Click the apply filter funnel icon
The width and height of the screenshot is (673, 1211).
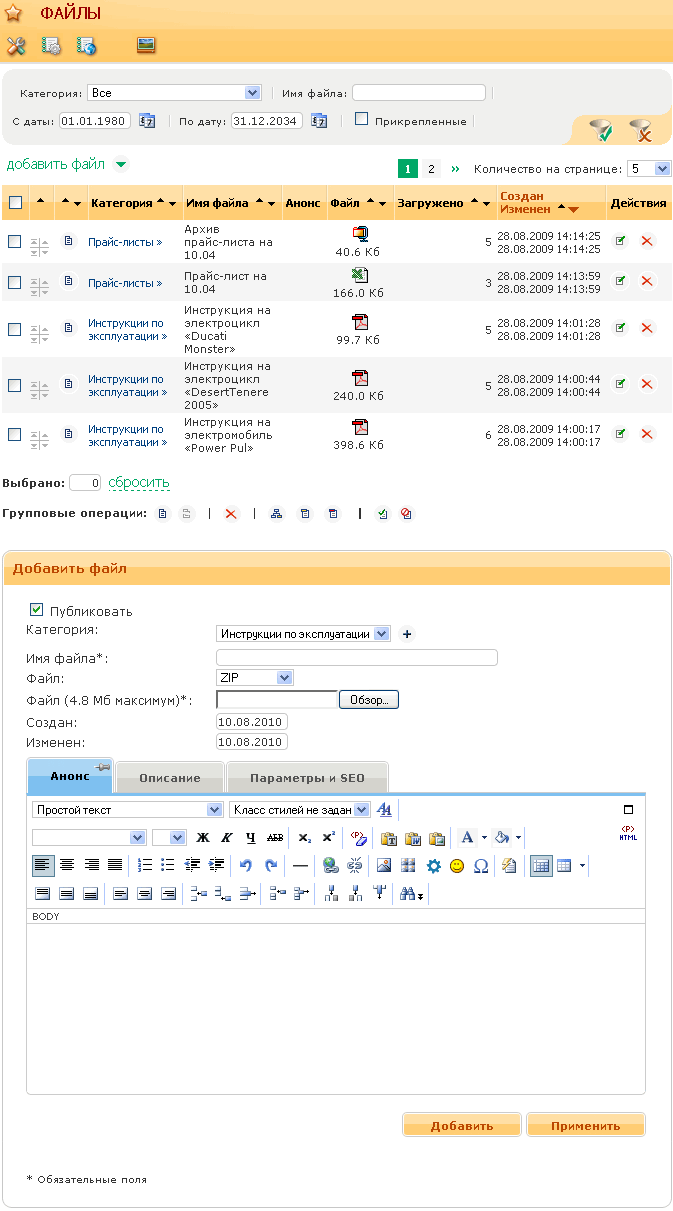(600, 130)
